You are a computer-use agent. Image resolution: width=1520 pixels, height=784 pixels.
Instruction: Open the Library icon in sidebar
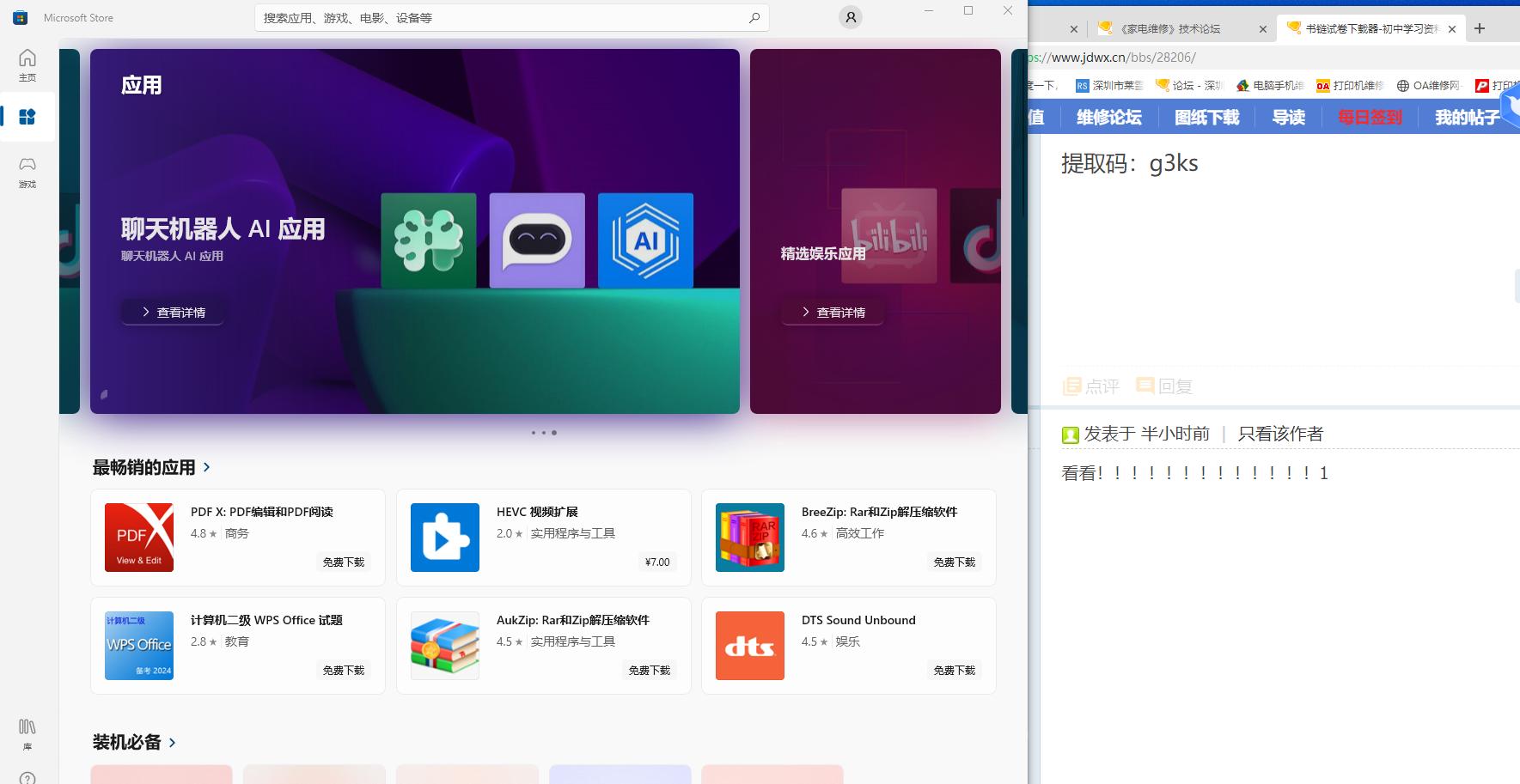(x=27, y=734)
